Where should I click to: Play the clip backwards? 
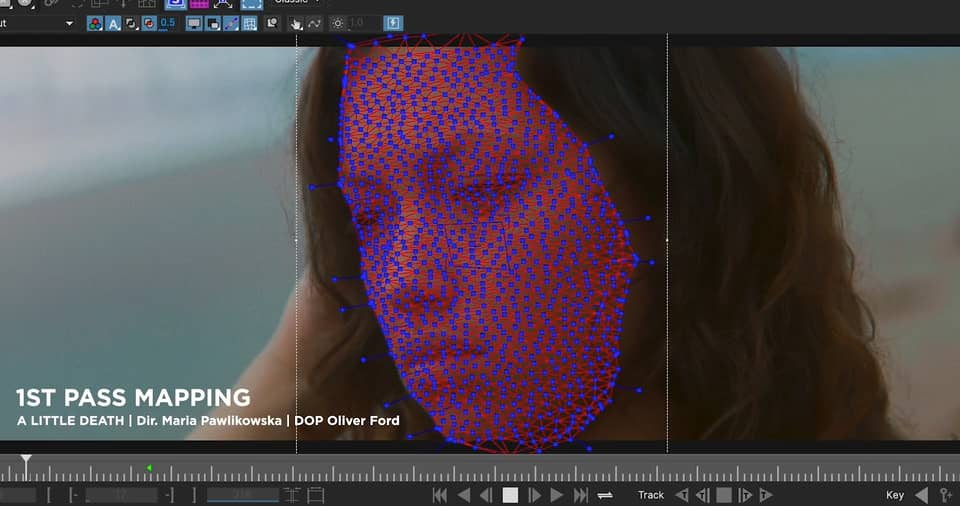(463, 495)
